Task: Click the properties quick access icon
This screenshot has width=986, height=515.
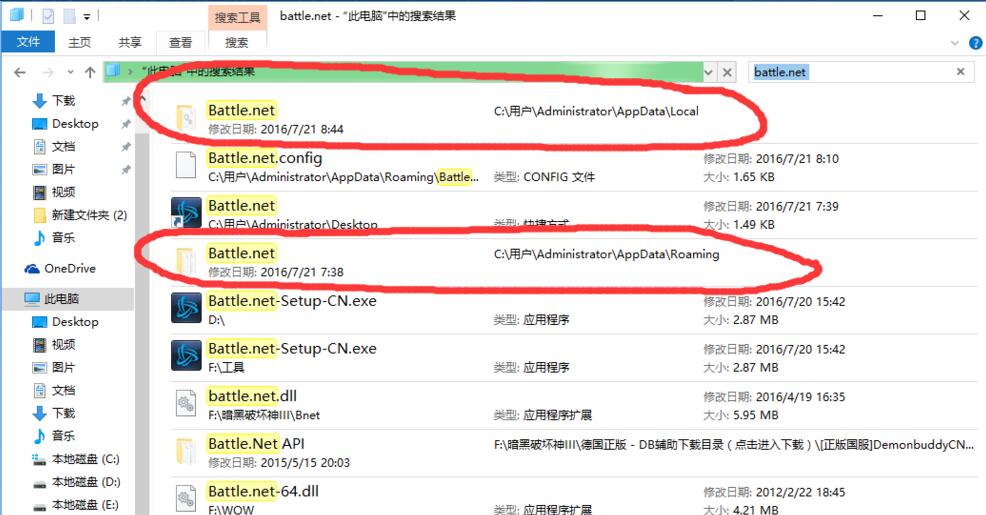Action: 48,16
